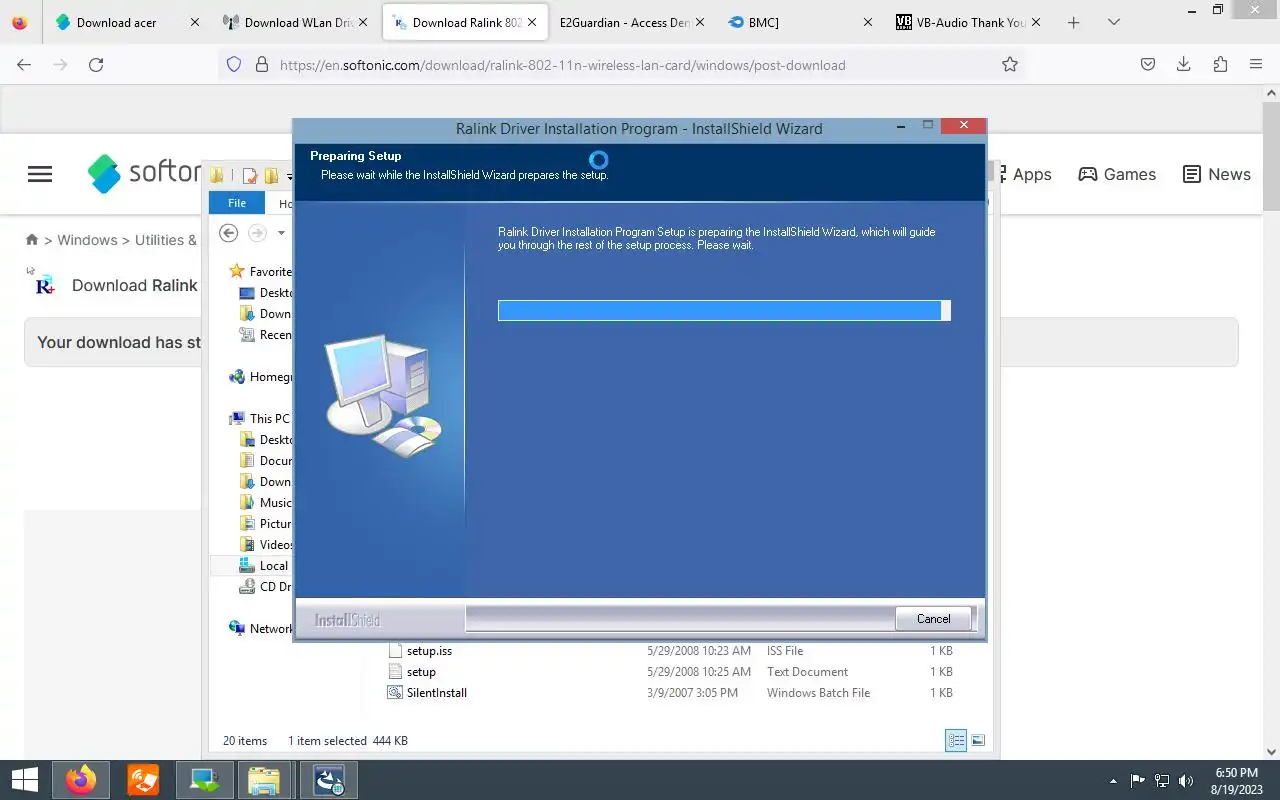Go forward in File Explorer navigation

[257, 233]
